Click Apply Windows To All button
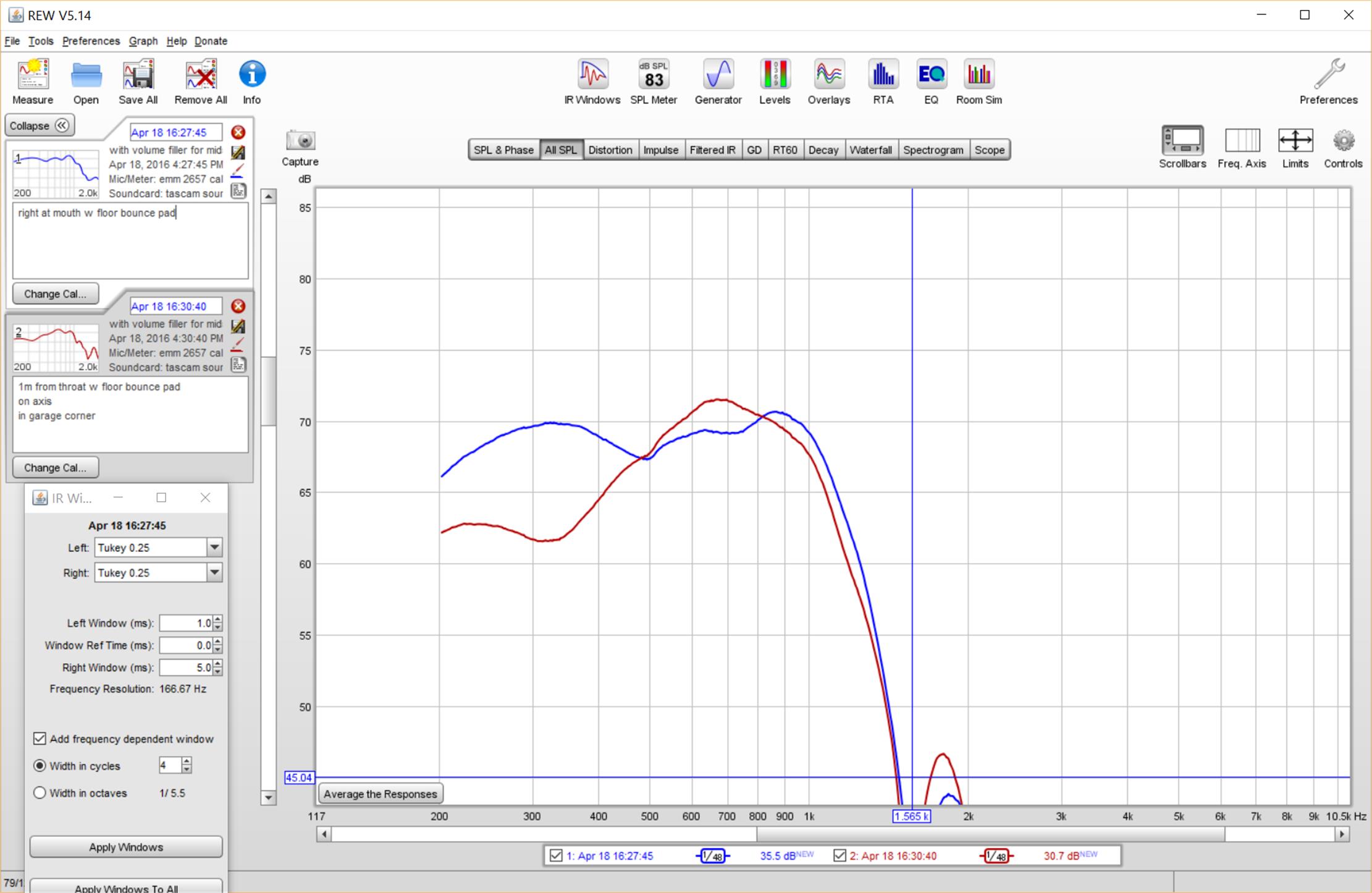 (x=126, y=887)
